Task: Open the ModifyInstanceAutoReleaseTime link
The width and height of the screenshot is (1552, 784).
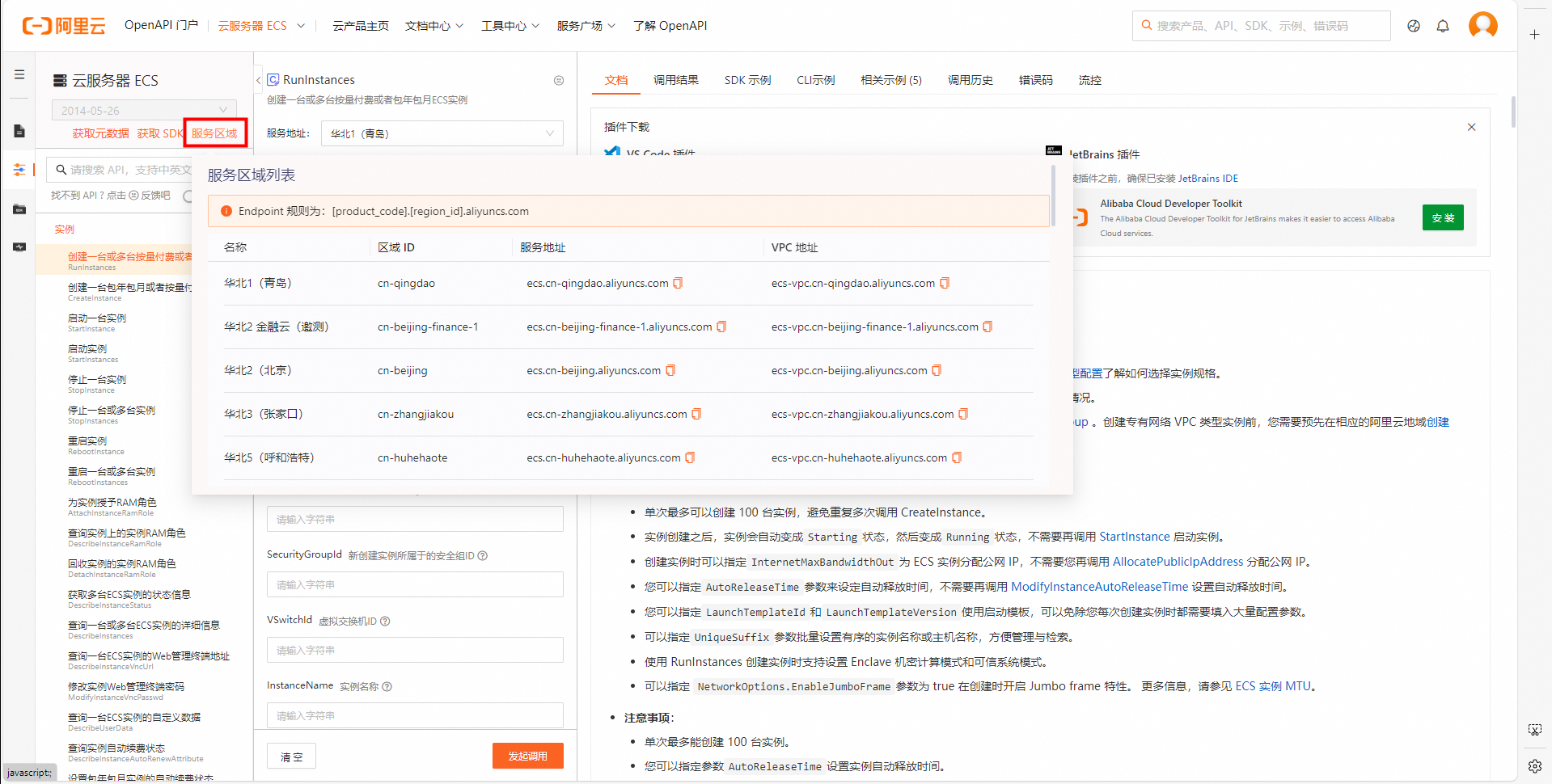Action: 1099,587
